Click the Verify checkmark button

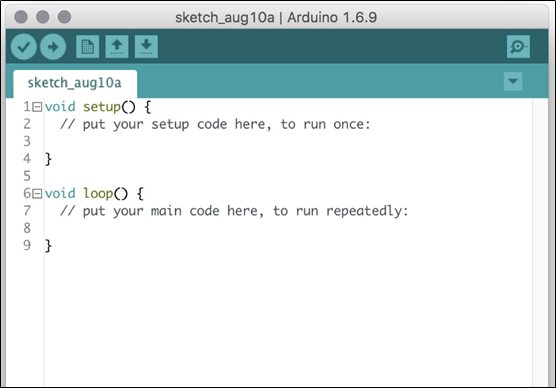[x=23, y=47]
